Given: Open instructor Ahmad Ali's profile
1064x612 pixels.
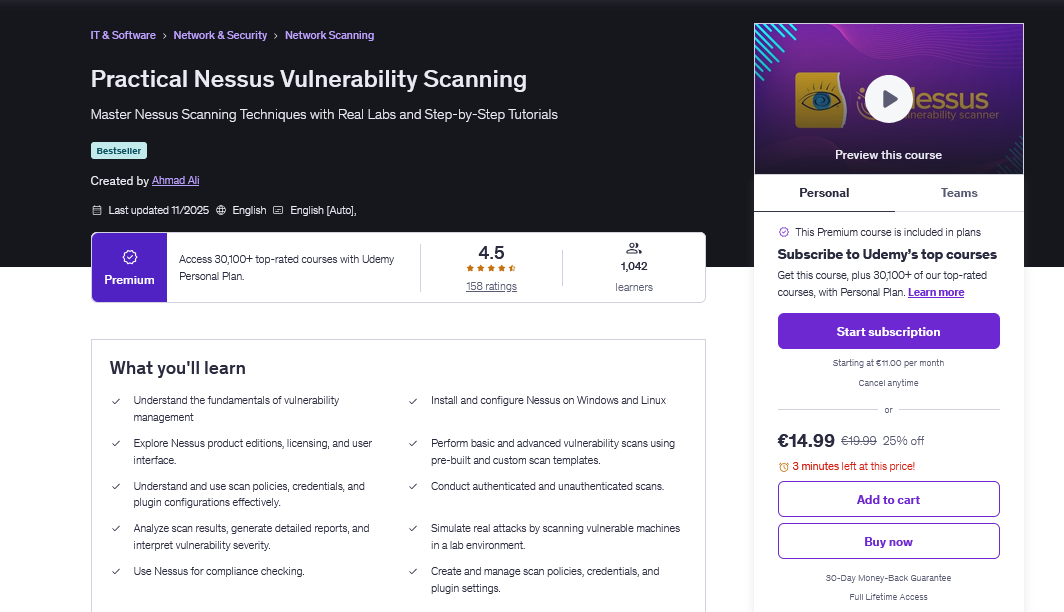Looking at the screenshot, I should tap(175, 180).
